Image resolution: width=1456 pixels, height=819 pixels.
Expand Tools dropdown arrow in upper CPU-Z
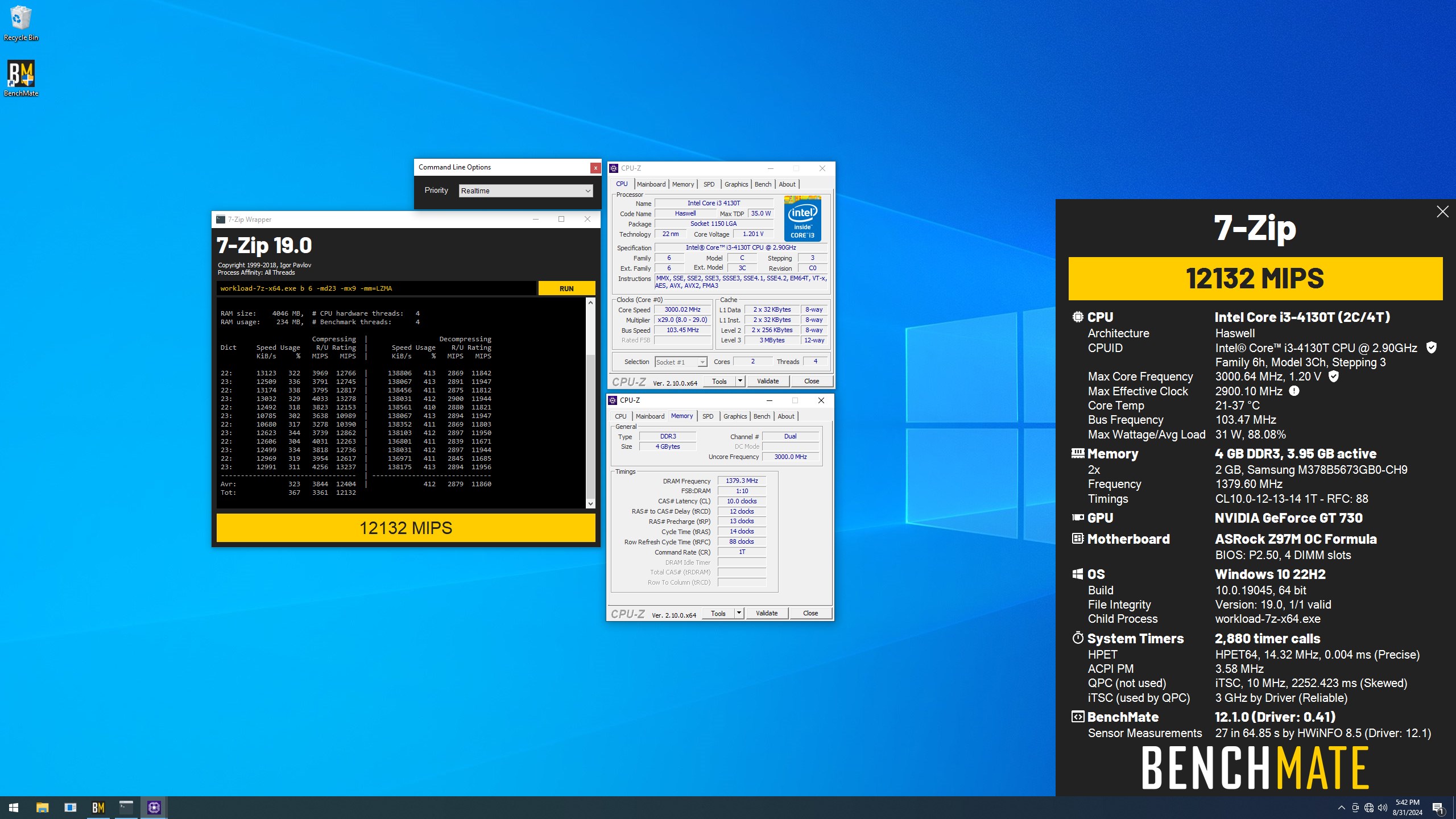741,381
